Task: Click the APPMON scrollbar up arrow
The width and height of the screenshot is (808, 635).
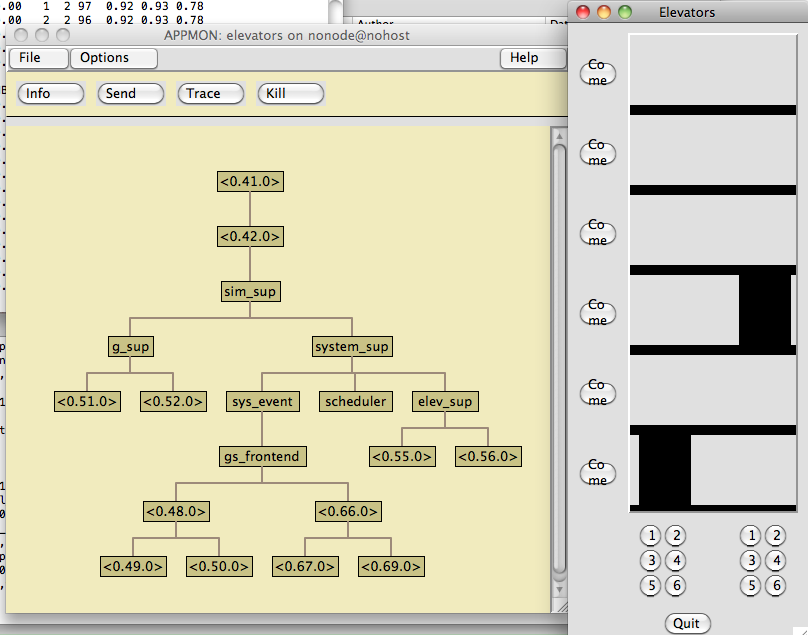Action: [559, 136]
